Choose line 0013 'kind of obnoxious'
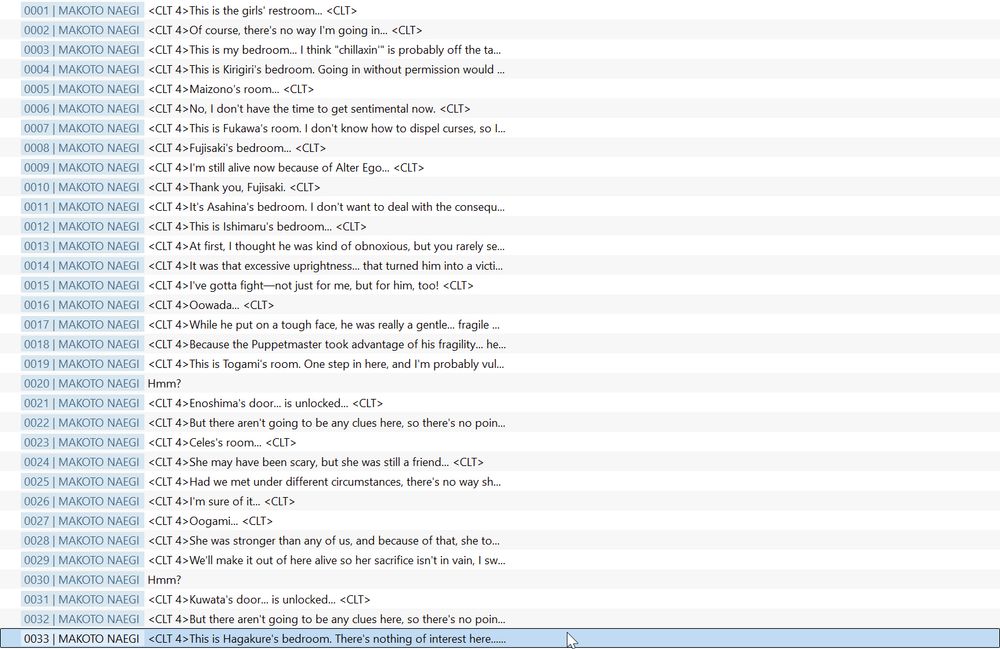Viewport: 1000px width, 649px height. coord(500,246)
